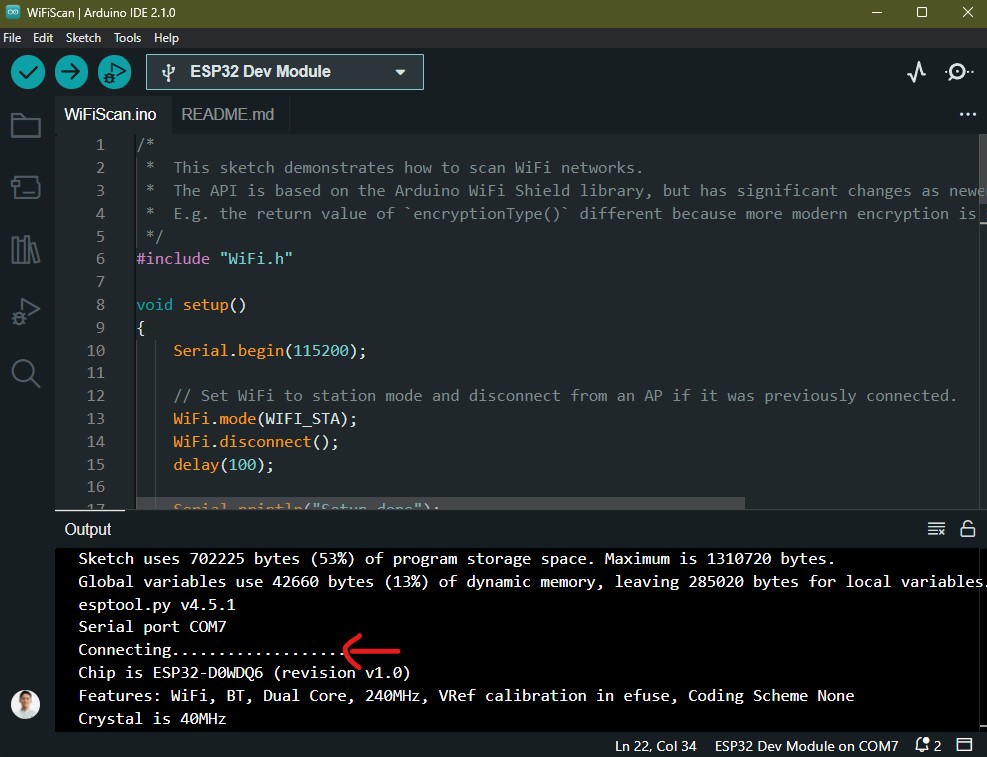Screen dimensions: 987x757
Task: Click the Output panel title
Action: pos(87,529)
